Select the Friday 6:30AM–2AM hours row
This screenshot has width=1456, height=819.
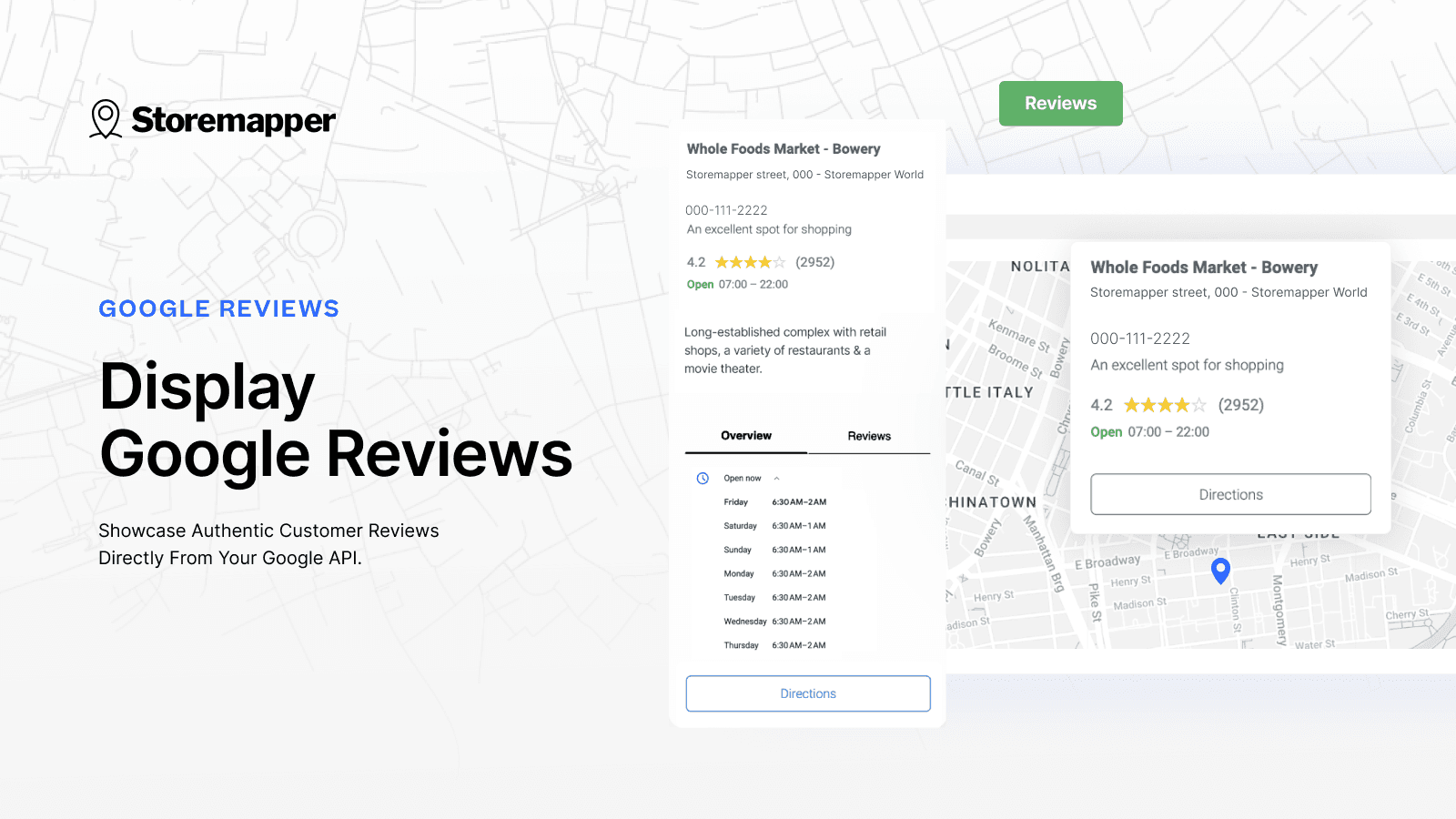click(x=778, y=501)
